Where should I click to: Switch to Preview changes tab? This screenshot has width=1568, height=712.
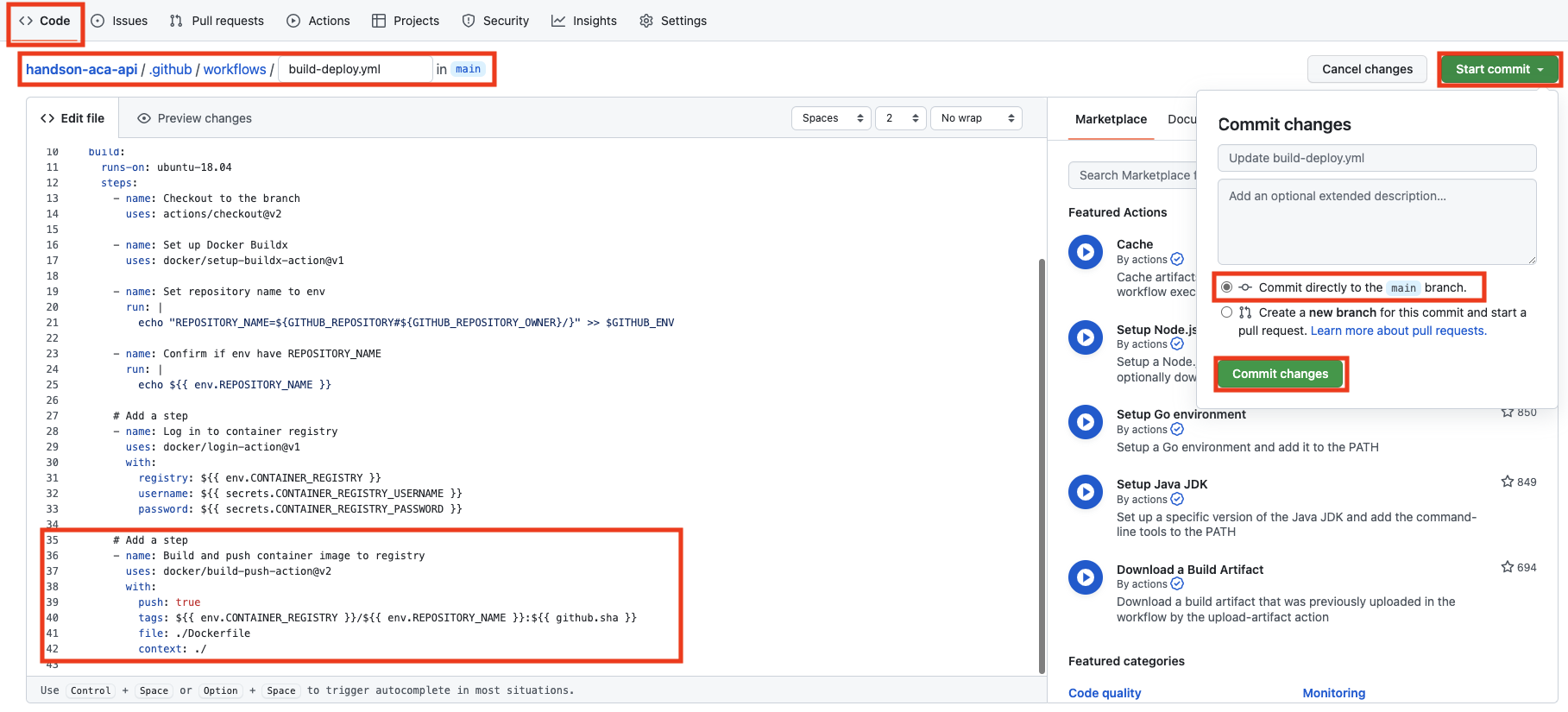coord(195,118)
